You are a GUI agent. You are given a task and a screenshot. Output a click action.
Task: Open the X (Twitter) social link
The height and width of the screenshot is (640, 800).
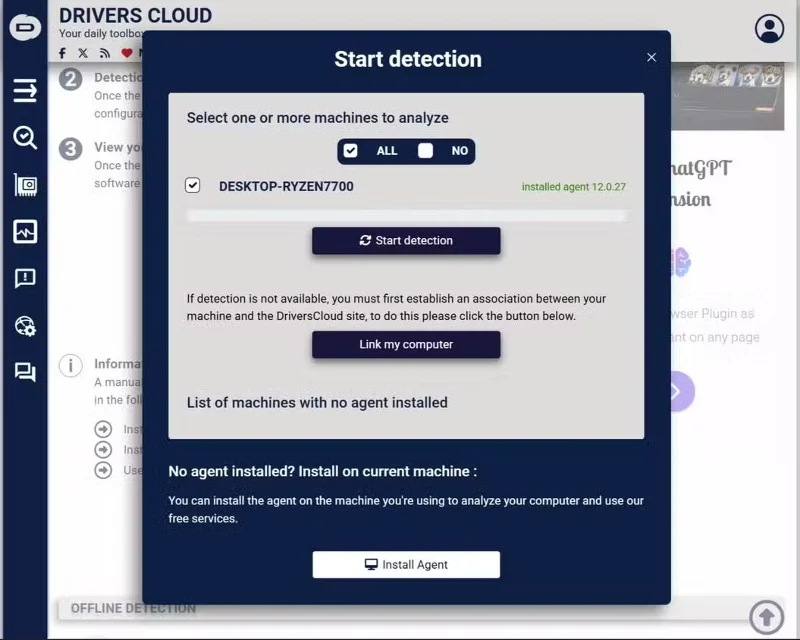[x=83, y=53]
